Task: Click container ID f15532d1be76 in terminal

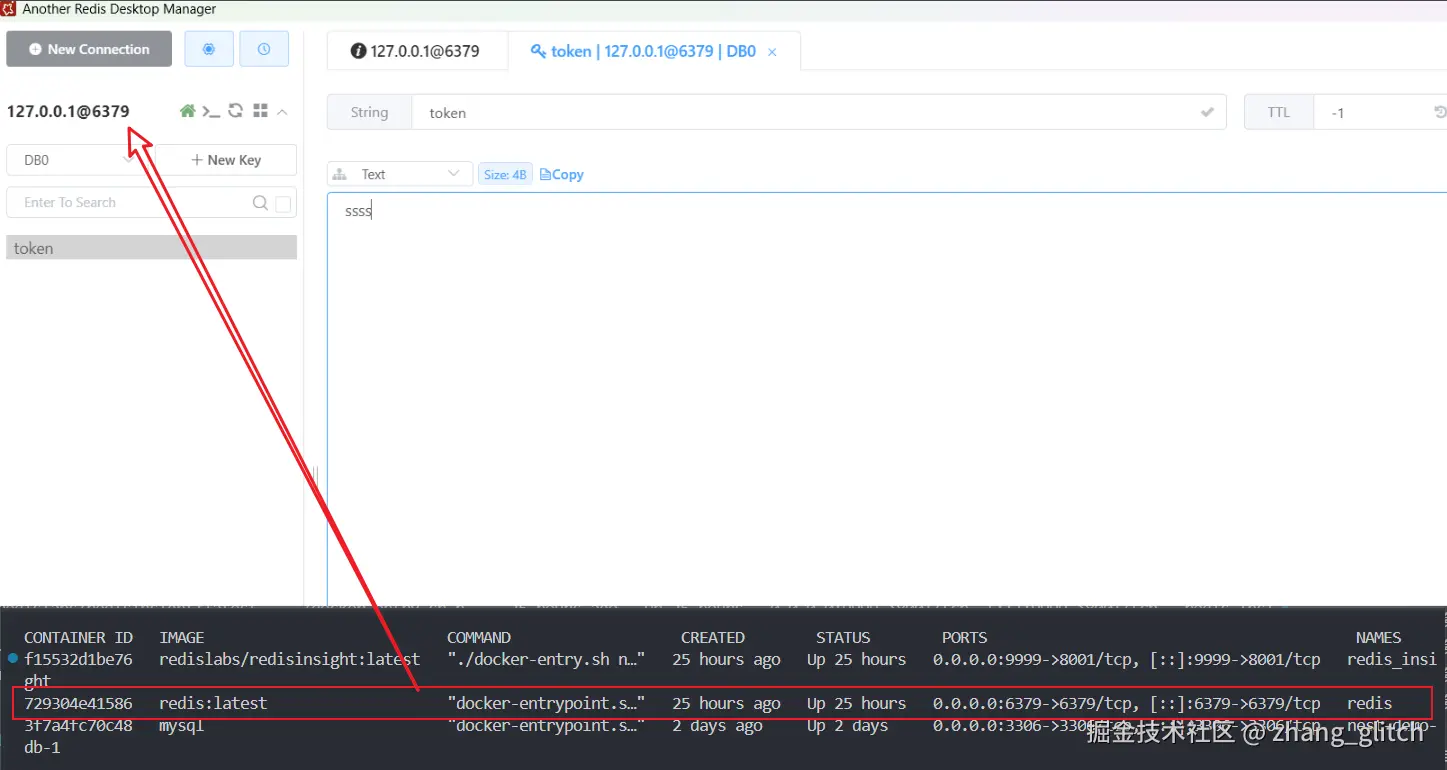Action: (x=78, y=660)
